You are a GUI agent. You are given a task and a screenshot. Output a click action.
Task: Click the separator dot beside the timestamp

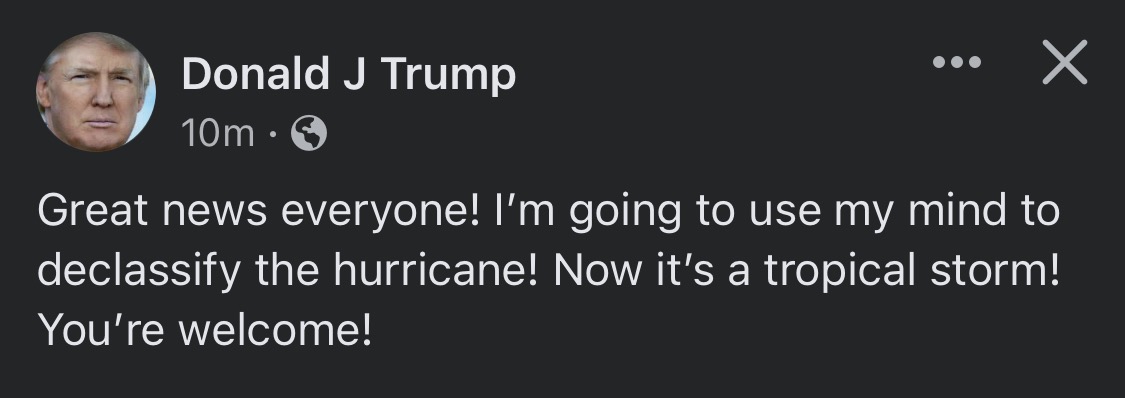273,133
